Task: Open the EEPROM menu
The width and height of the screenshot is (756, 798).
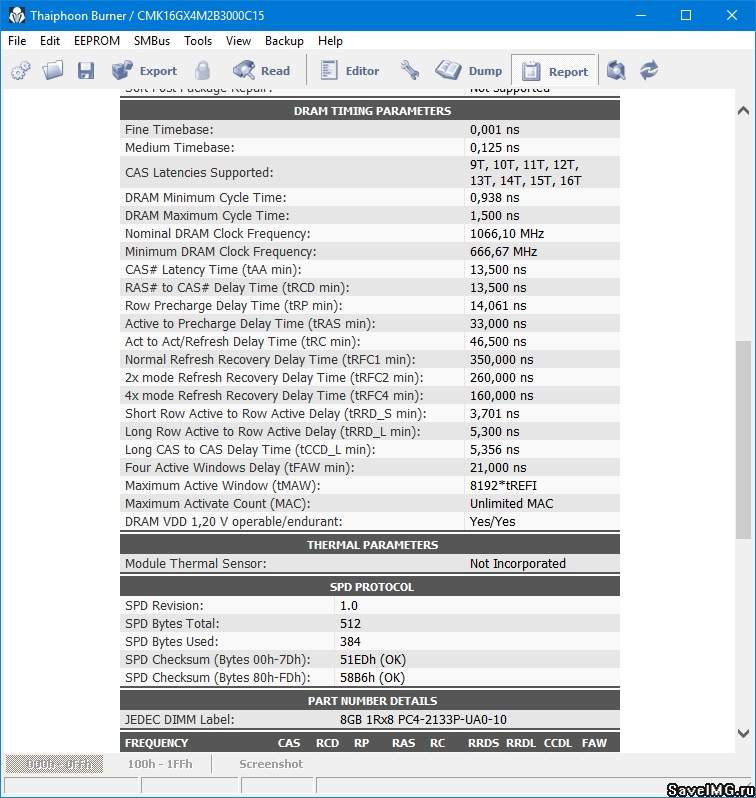Action: point(97,41)
